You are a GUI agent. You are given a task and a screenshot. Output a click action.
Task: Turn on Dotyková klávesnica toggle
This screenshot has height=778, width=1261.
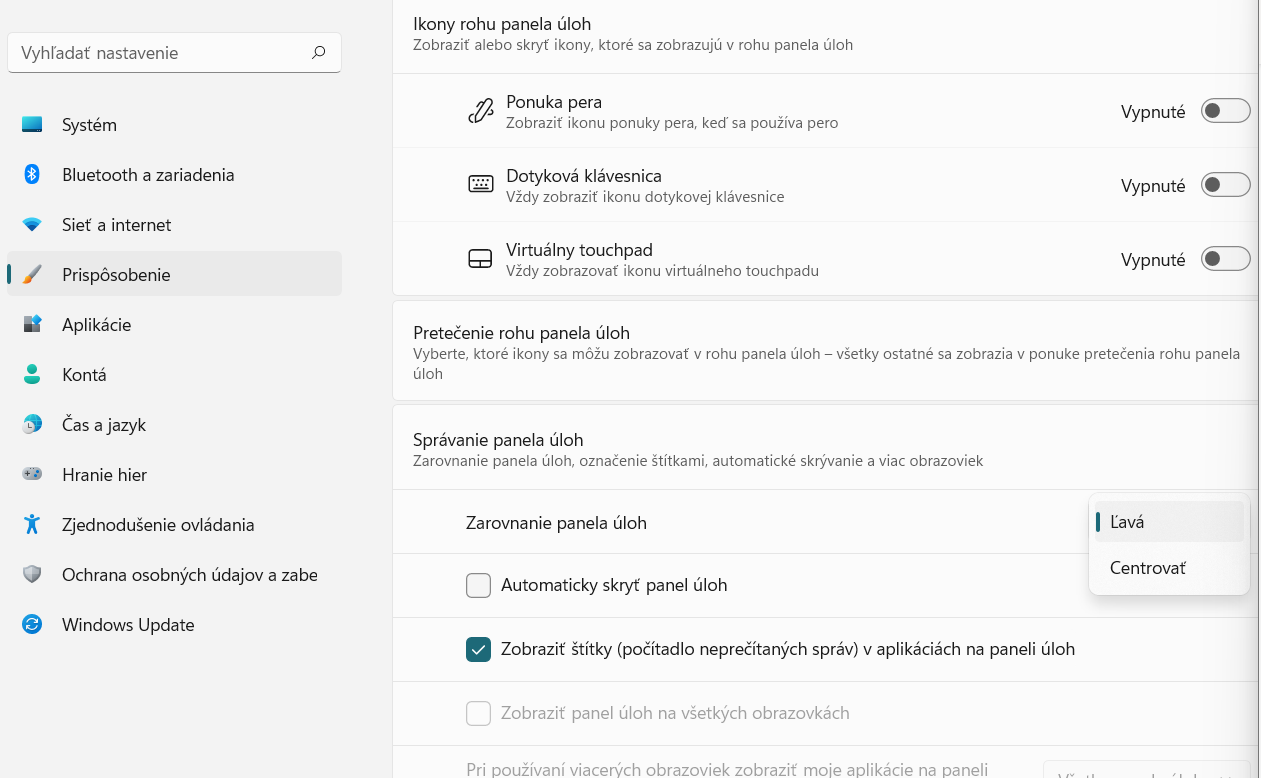tap(1225, 185)
